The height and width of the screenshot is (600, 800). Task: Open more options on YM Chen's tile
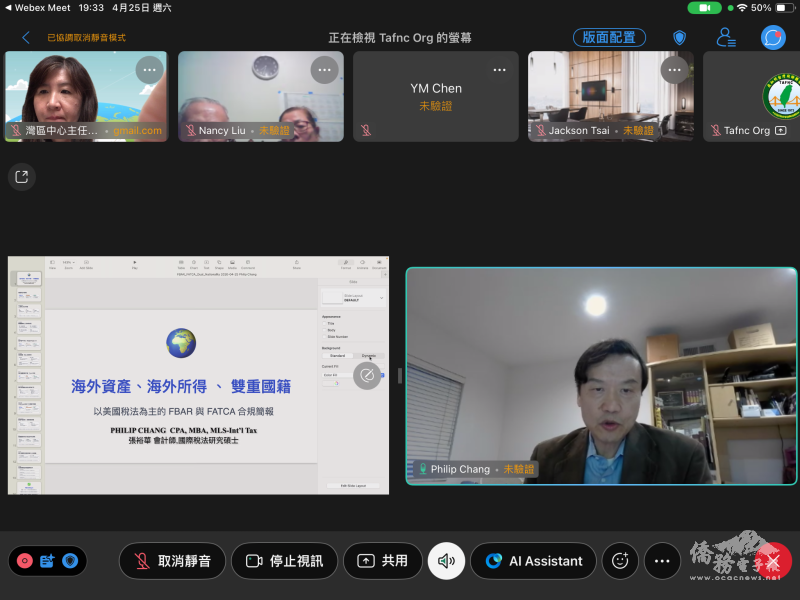coord(499,70)
